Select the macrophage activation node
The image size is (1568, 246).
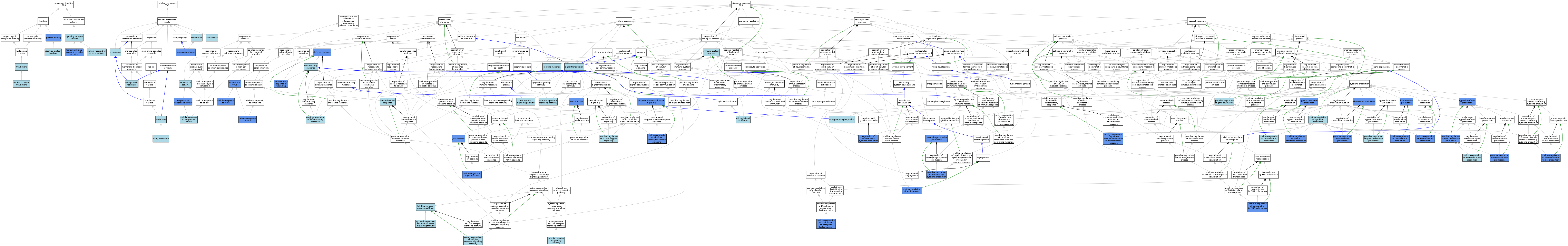pyautogui.click(x=824, y=101)
